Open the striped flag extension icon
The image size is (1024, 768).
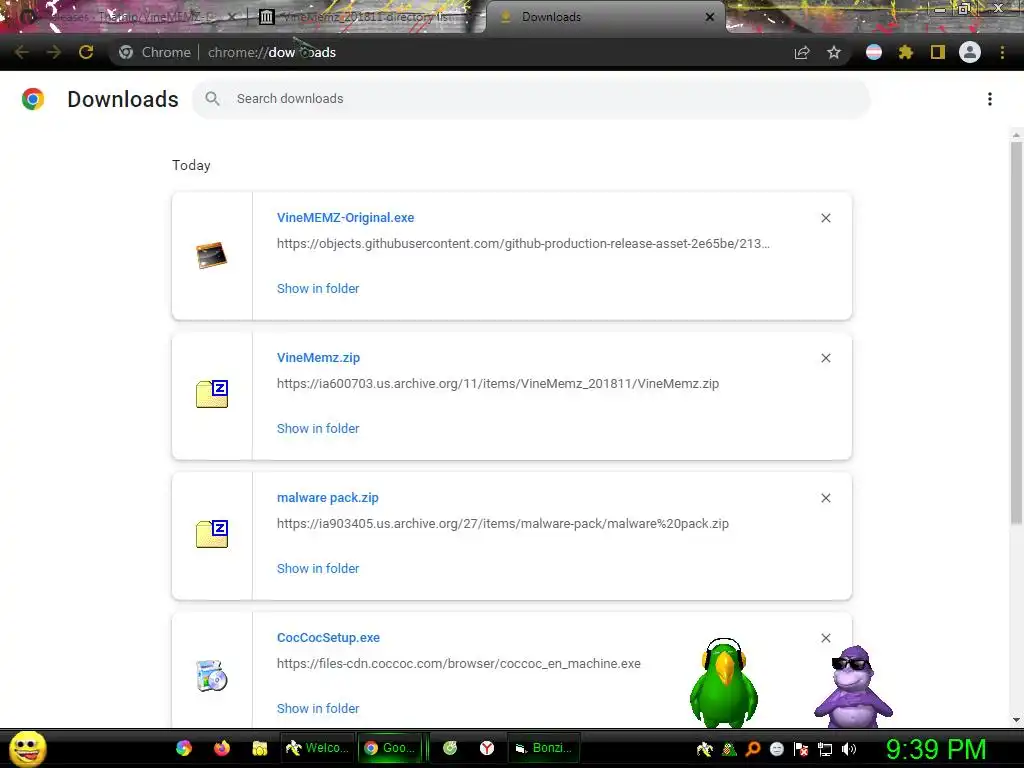874,52
